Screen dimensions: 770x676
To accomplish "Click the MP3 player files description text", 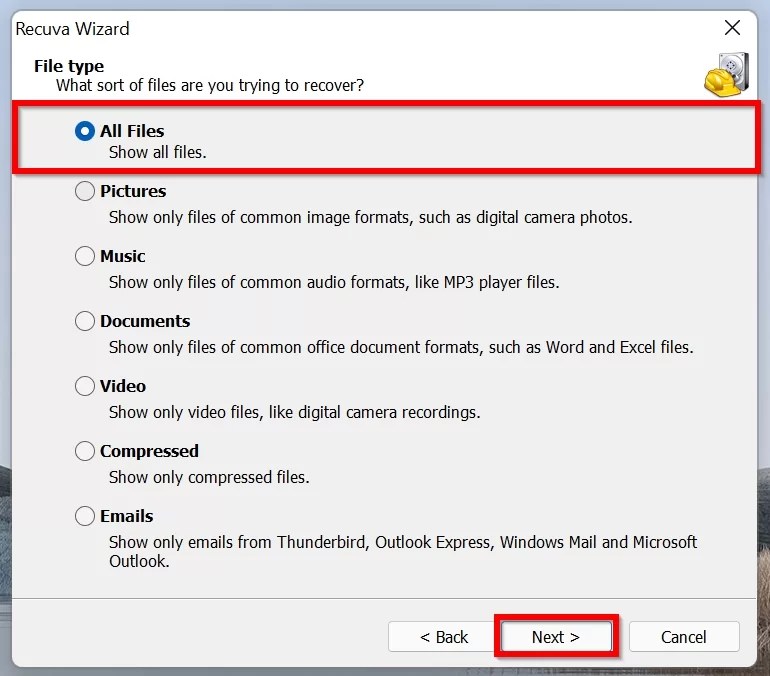I will 334,282.
